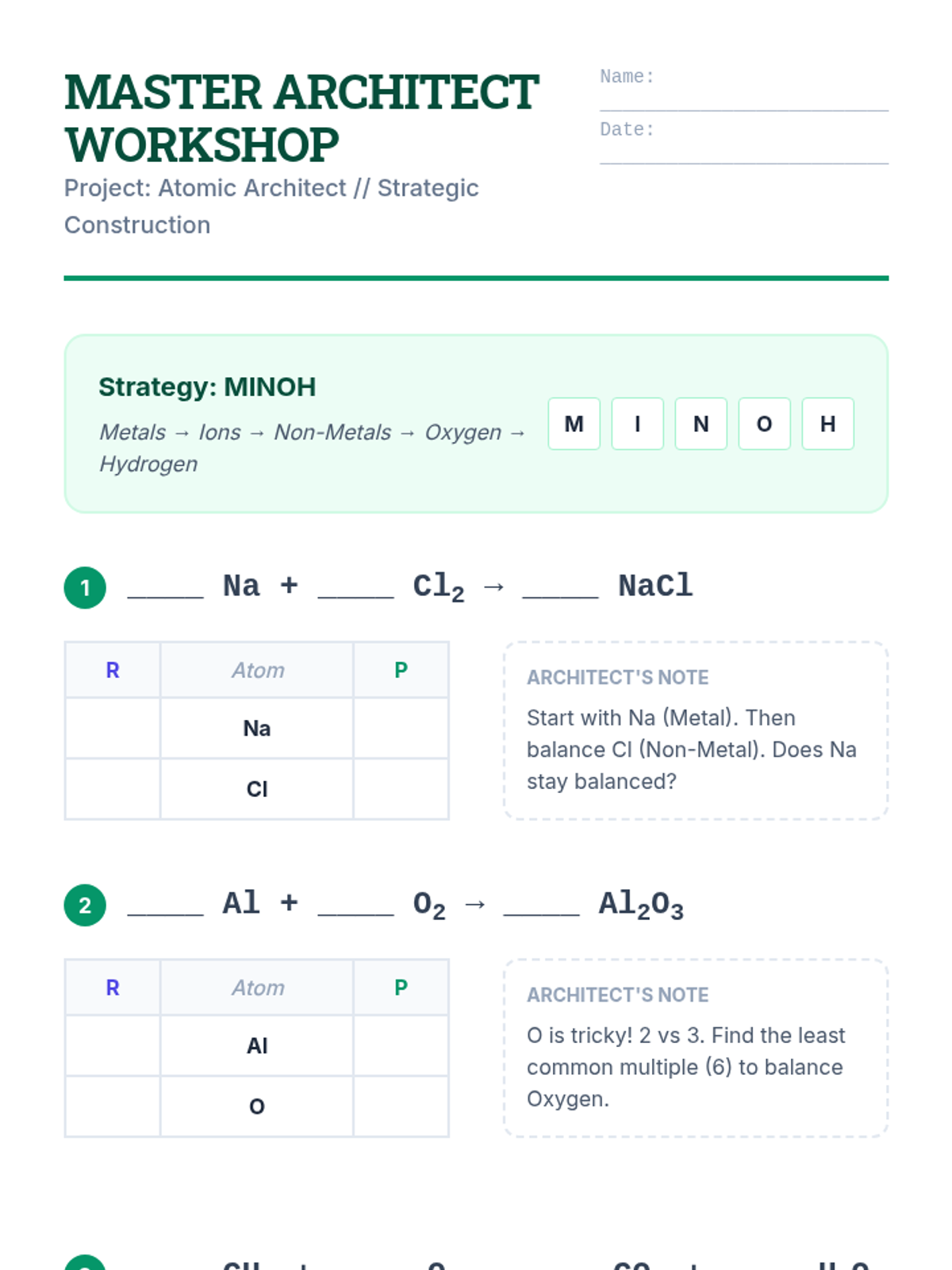This screenshot has width=952, height=1270.
Task: Click the M strategy letter box
Action: click(574, 424)
